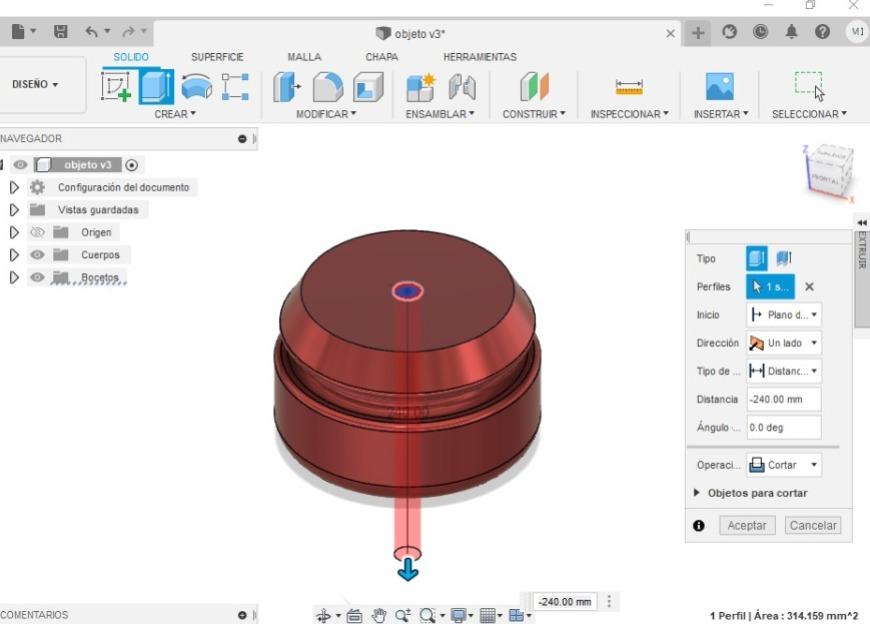Show the hidden Origen folder

37,232
